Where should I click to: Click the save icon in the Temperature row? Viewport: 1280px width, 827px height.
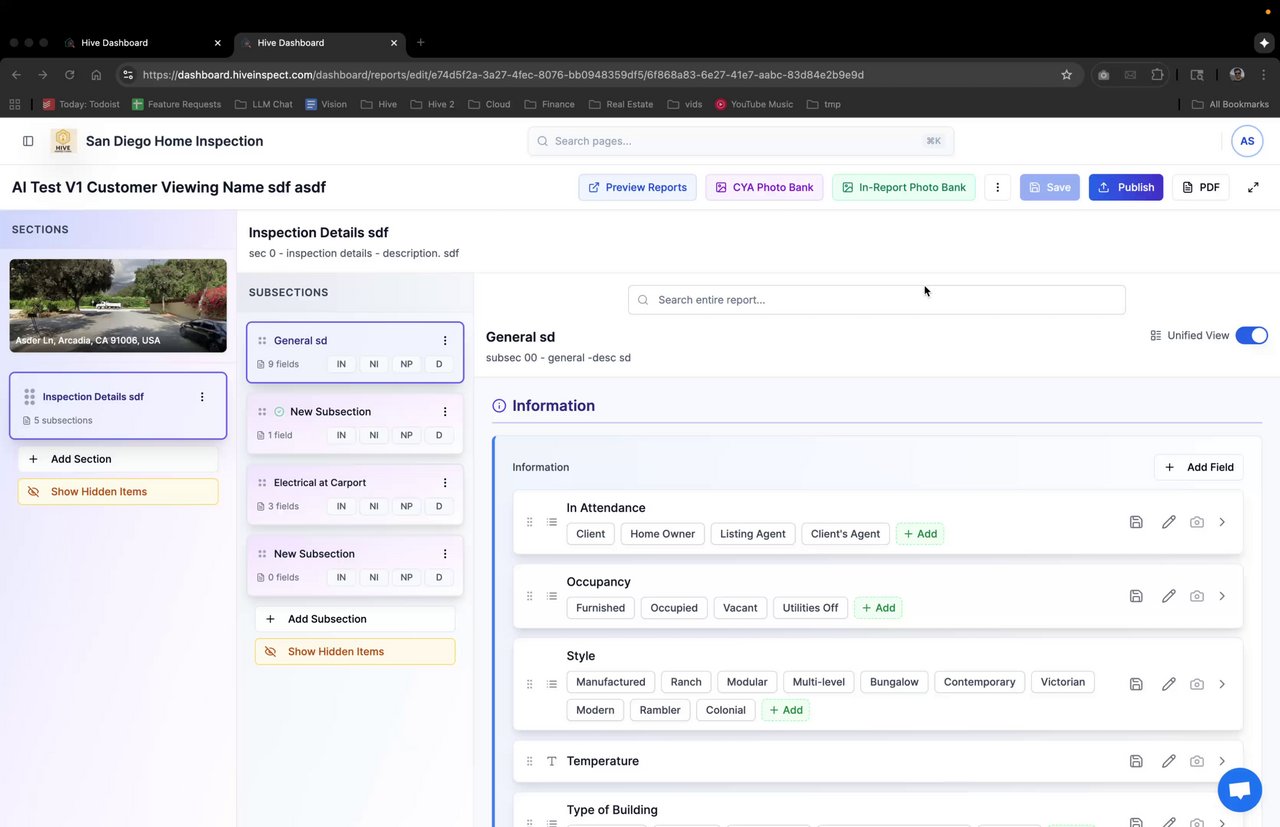[1136, 761]
